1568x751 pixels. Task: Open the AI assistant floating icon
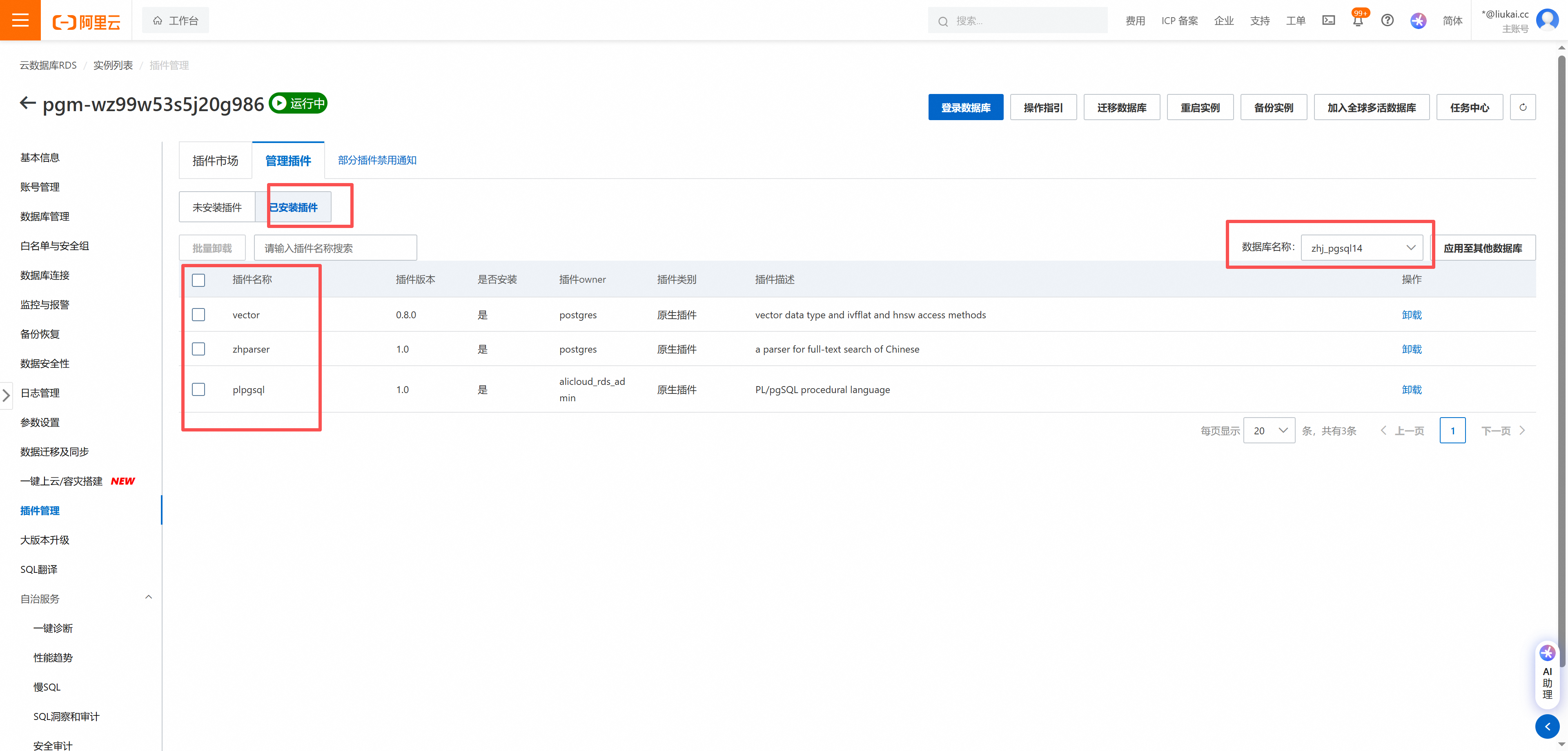(x=1547, y=653)
